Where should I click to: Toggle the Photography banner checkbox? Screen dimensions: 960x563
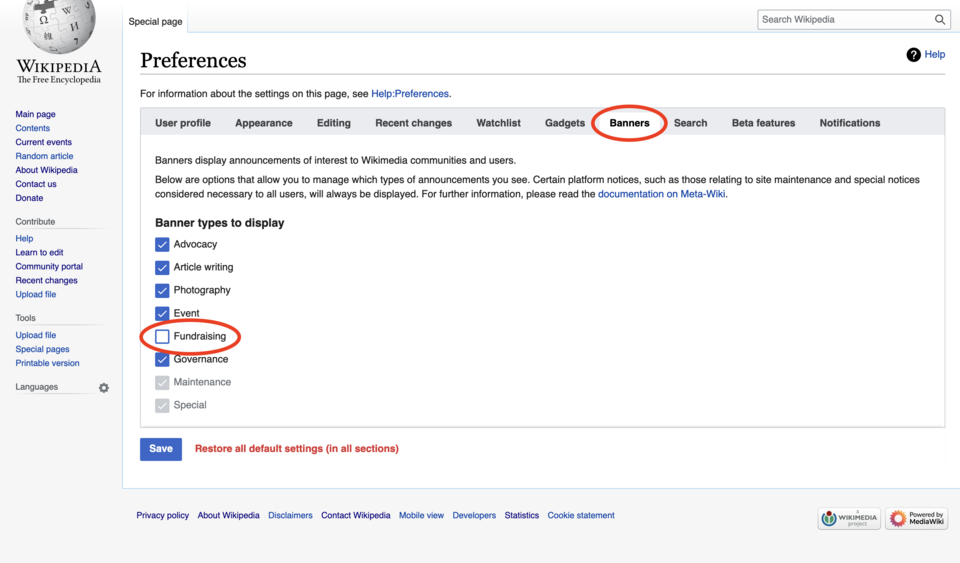point(162,291)
